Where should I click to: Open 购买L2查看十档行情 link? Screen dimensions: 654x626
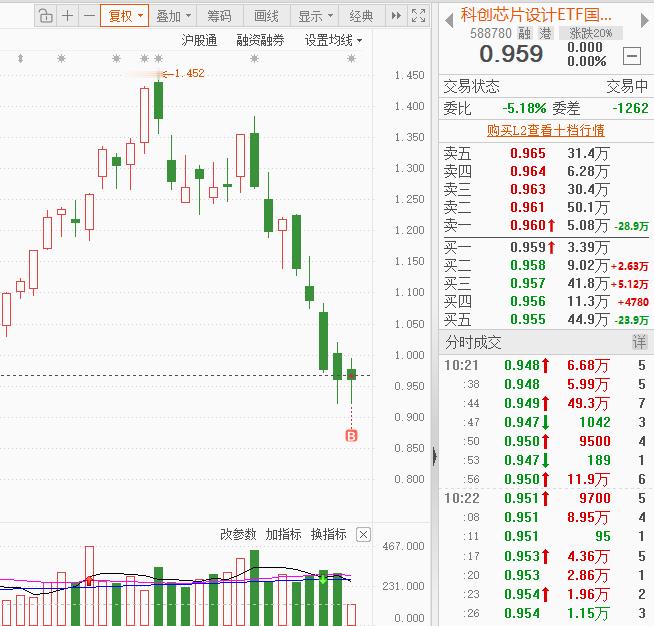click(546, 131)
